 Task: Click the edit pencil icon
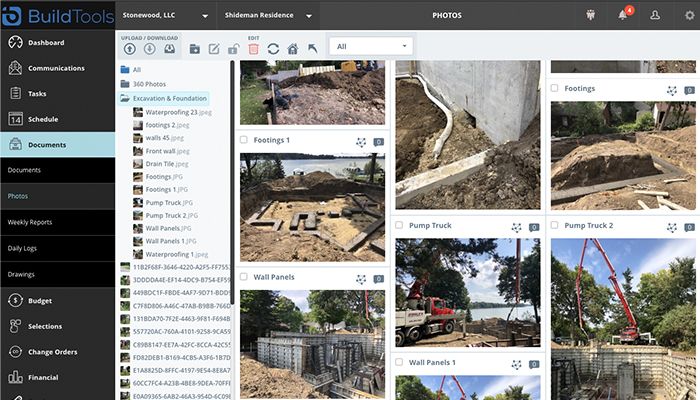(214, 49)
